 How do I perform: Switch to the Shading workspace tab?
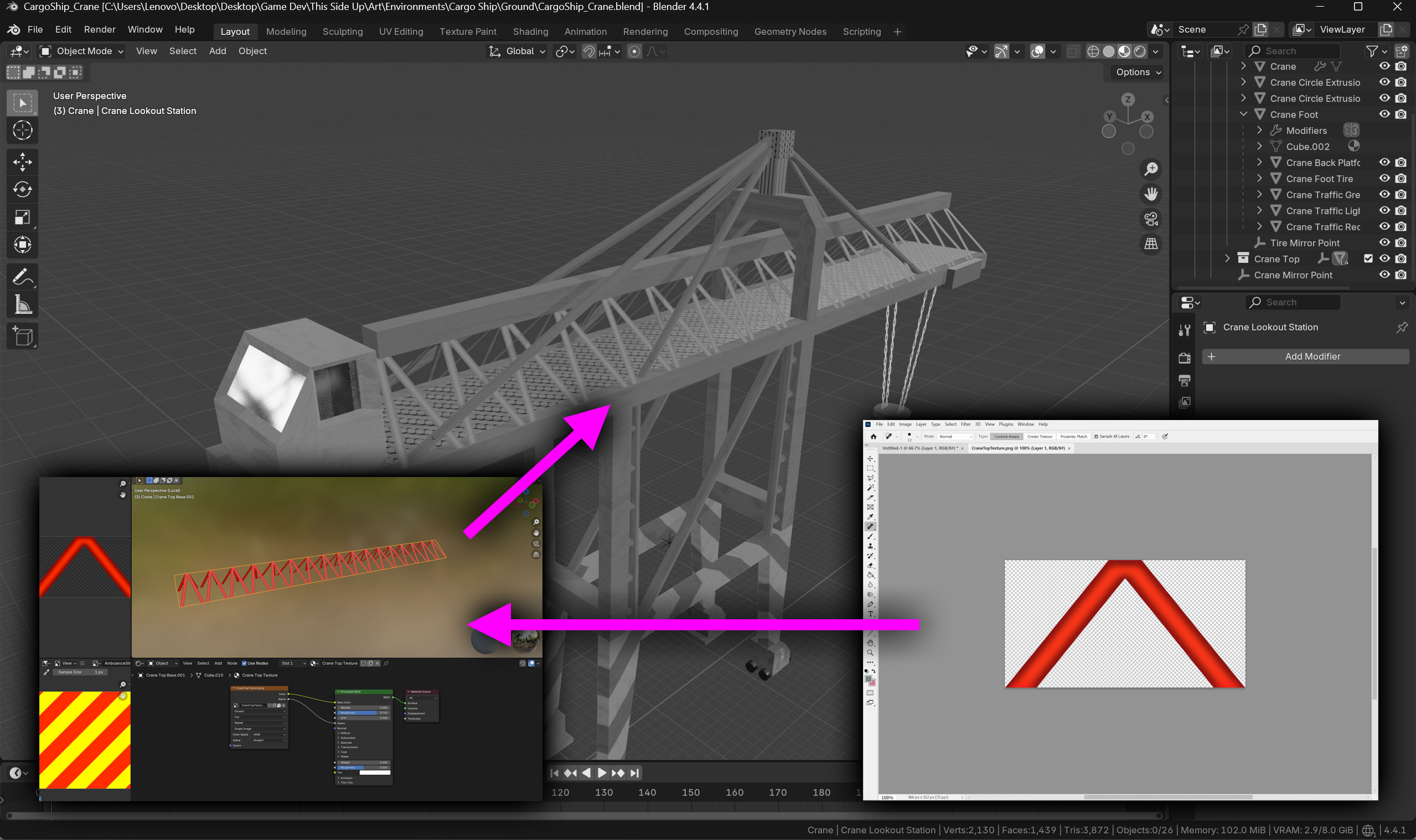point(530,32)
